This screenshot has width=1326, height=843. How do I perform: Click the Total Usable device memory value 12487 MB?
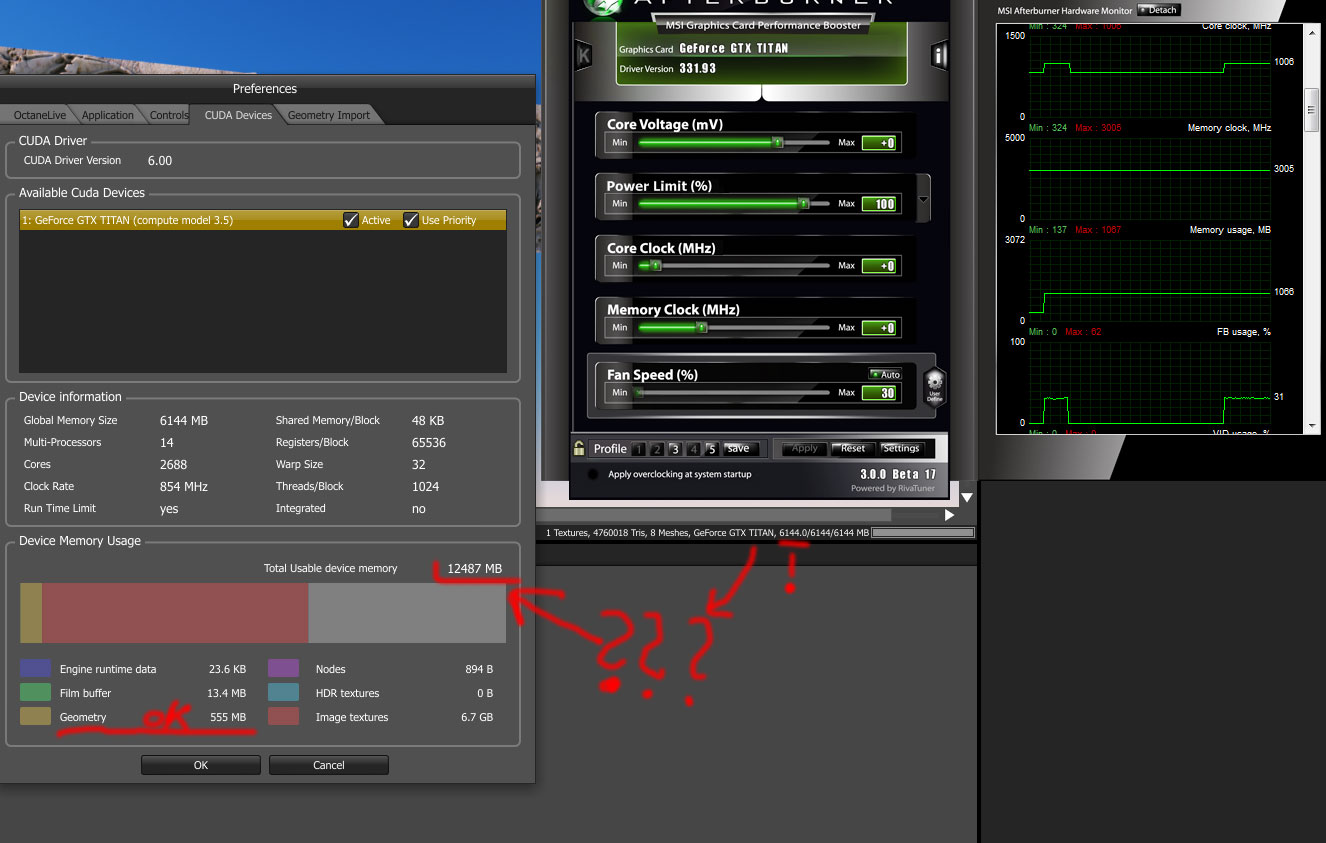(x=475, y=569)
